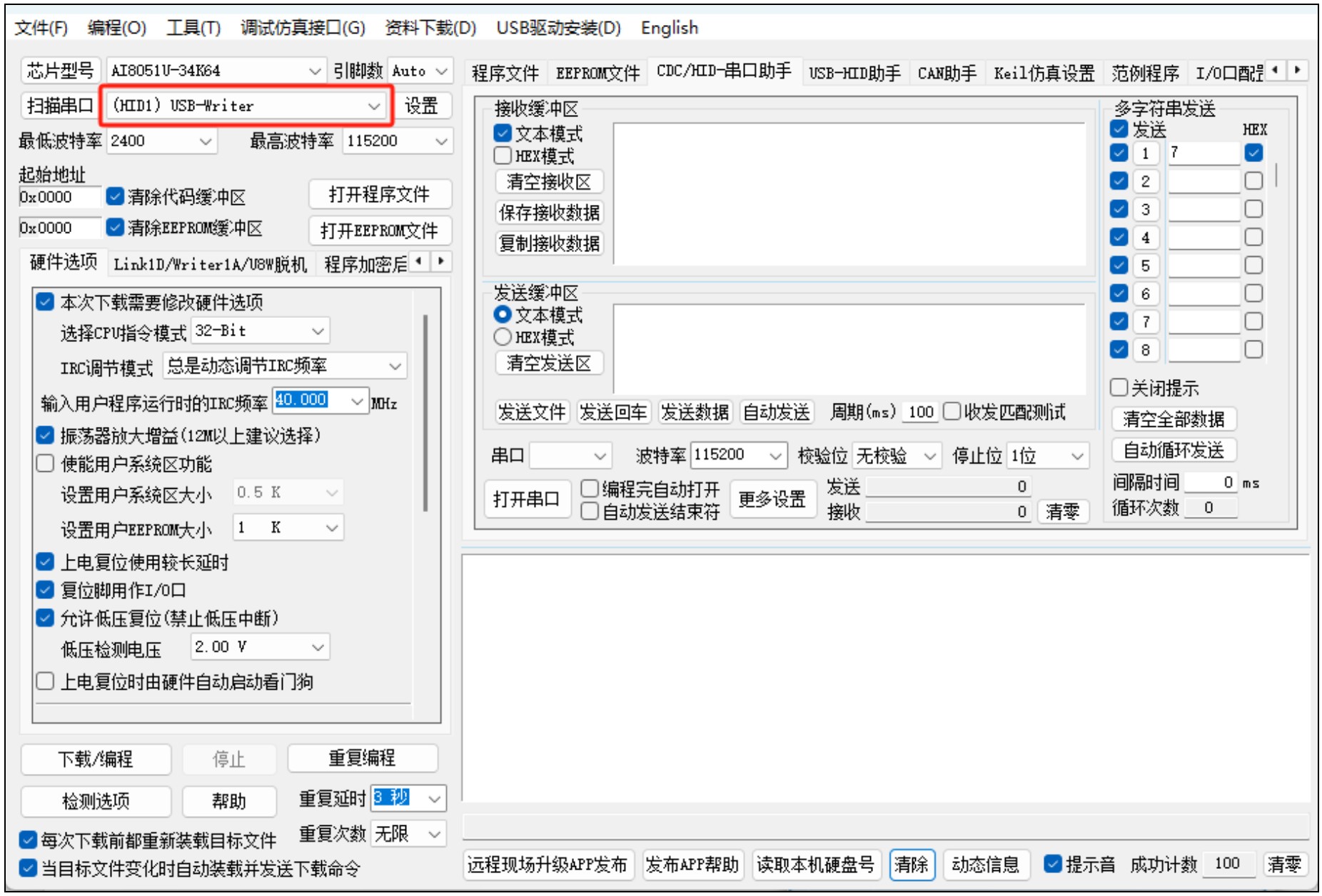Enable 编程完自动打开 checkbox

pyautogui.click(x=590, y=488)
